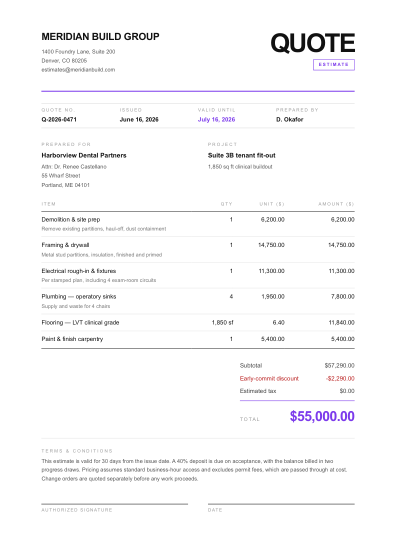Click the Date signature line
Image resolution: width=396 pixels, height=560 pixels.
281,504
